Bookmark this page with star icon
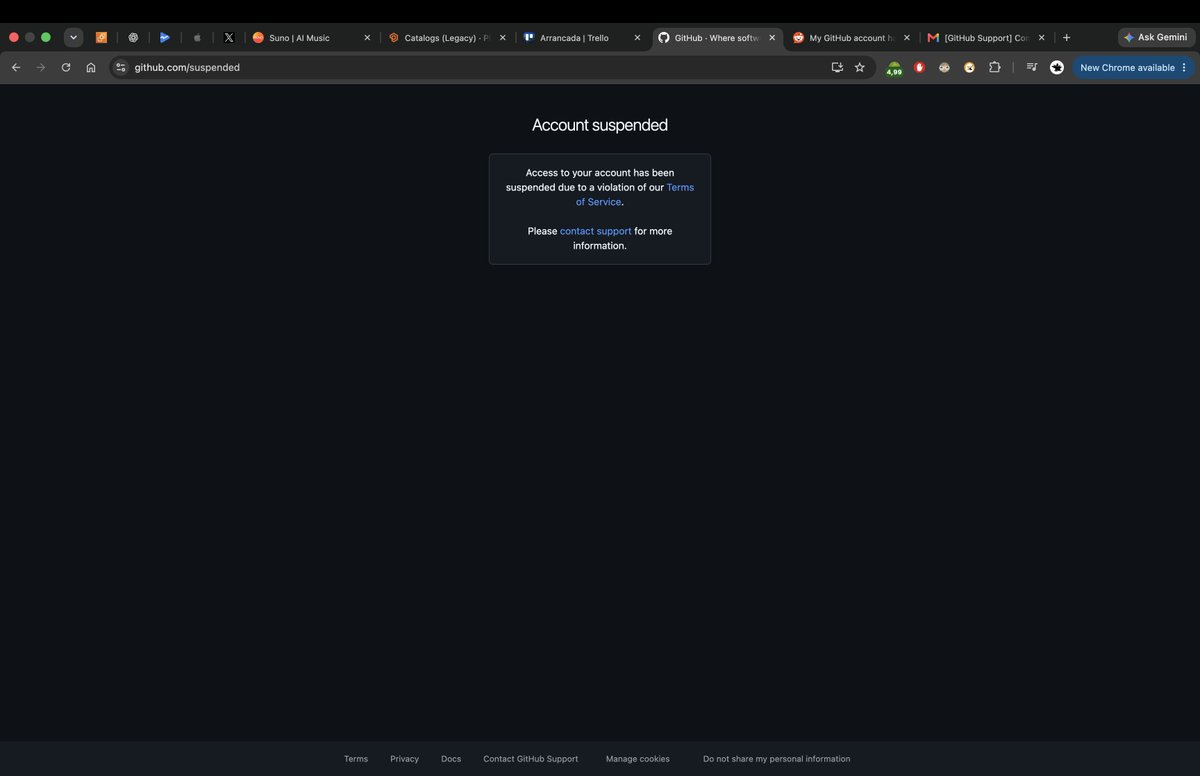Image resolution: width=1200 pixels, height=776 pixels. [x=859, y=67]
